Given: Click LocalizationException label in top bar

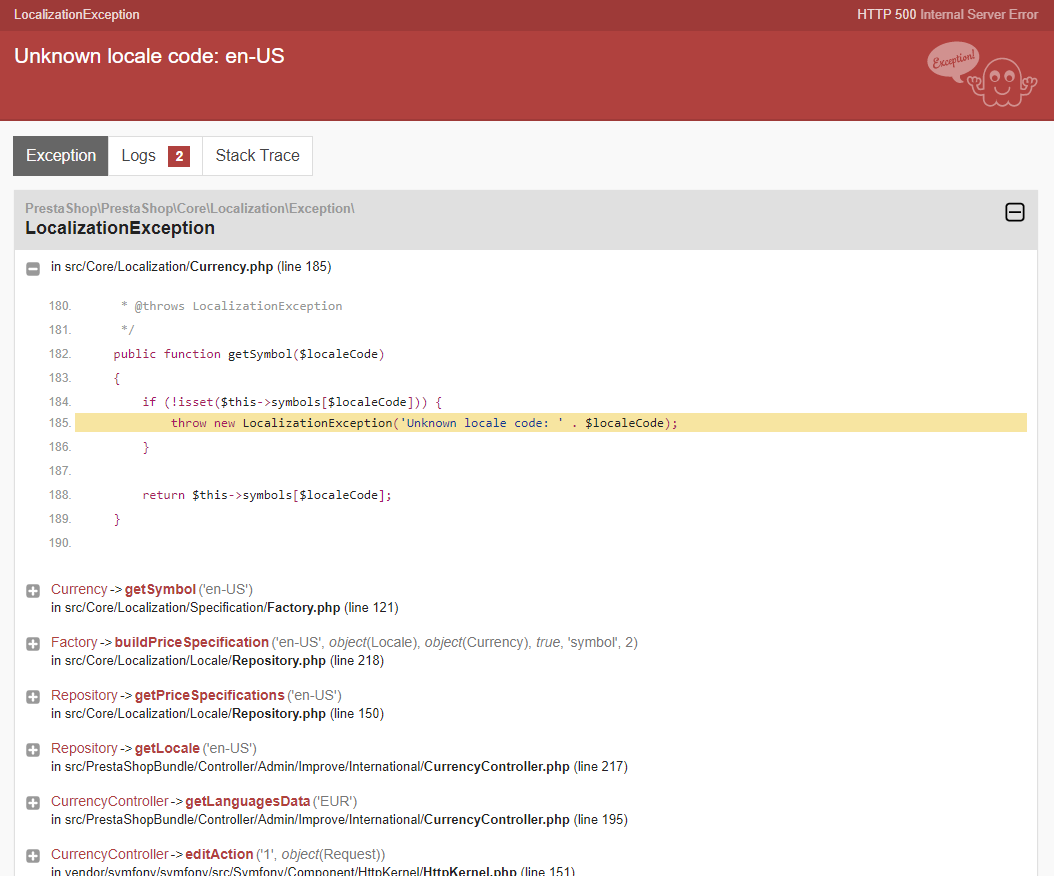Looking at the screenshot, I should pyautogui.click(x=77, y=15).
